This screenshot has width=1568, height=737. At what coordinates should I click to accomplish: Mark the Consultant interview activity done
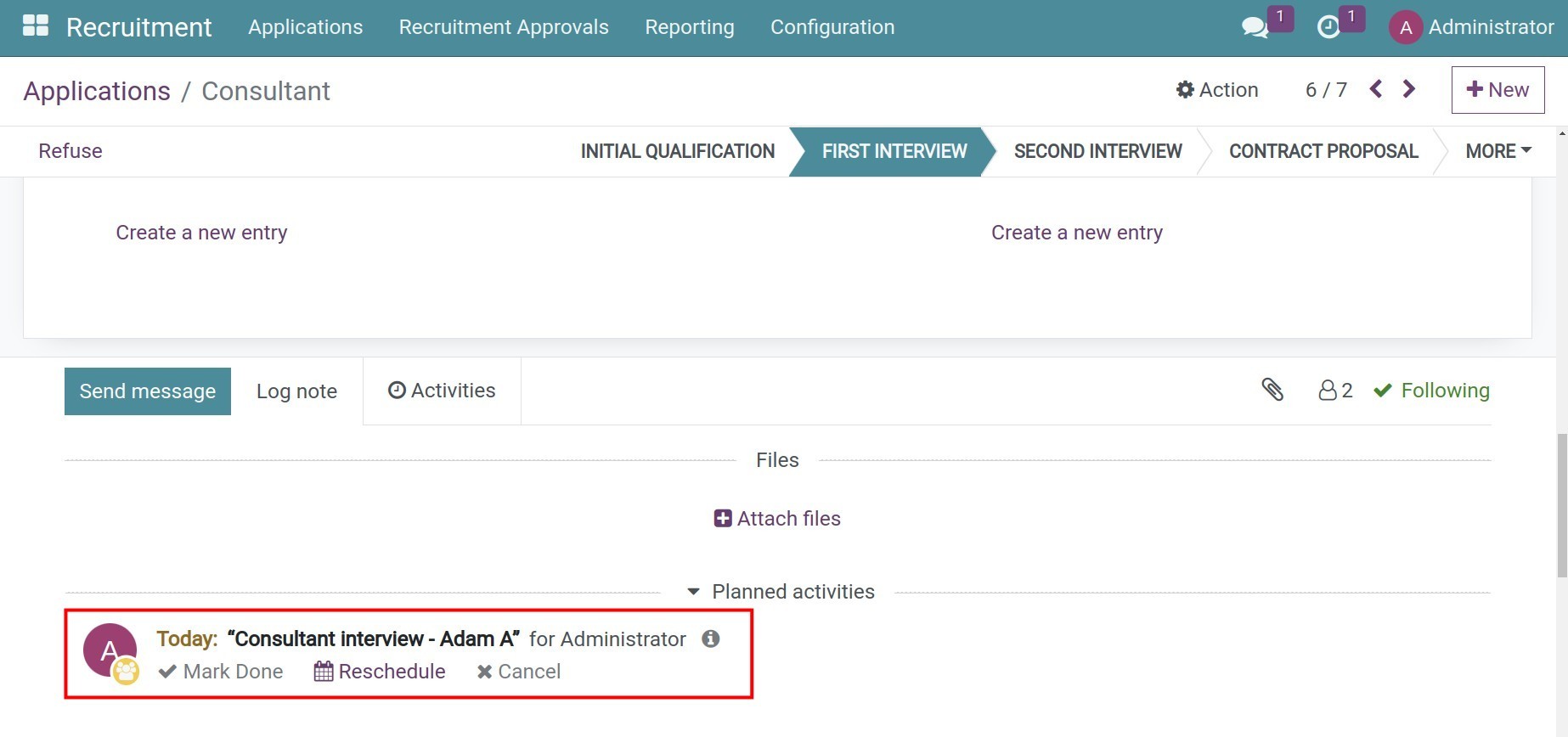coord(221,672)
